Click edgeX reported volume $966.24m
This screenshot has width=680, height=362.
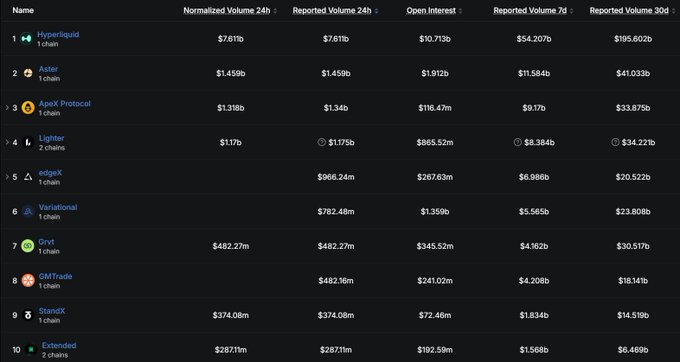(x=336, y=177)
